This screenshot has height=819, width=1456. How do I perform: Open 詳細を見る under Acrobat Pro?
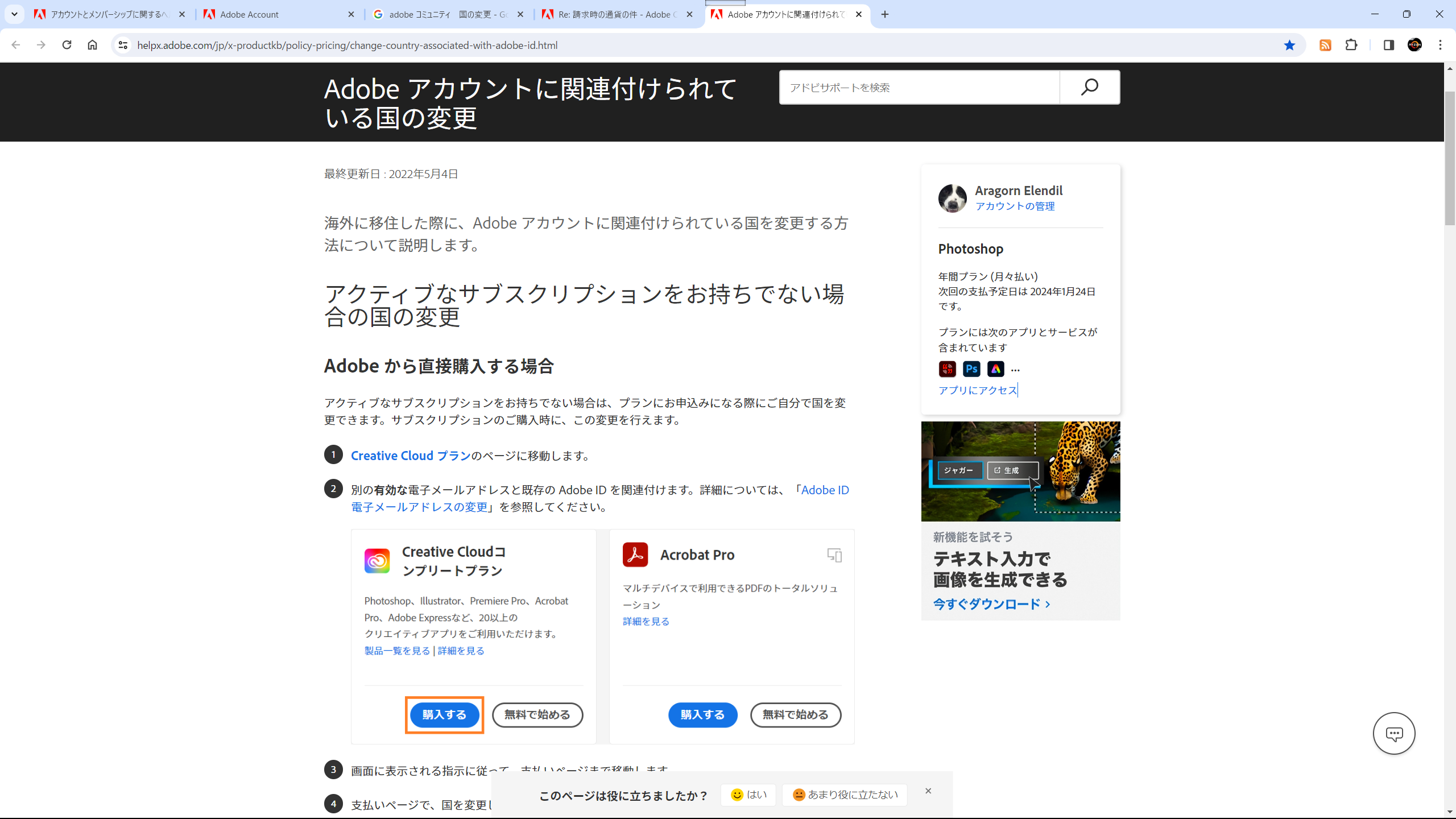pyautogui.click(x=646, y=622)
